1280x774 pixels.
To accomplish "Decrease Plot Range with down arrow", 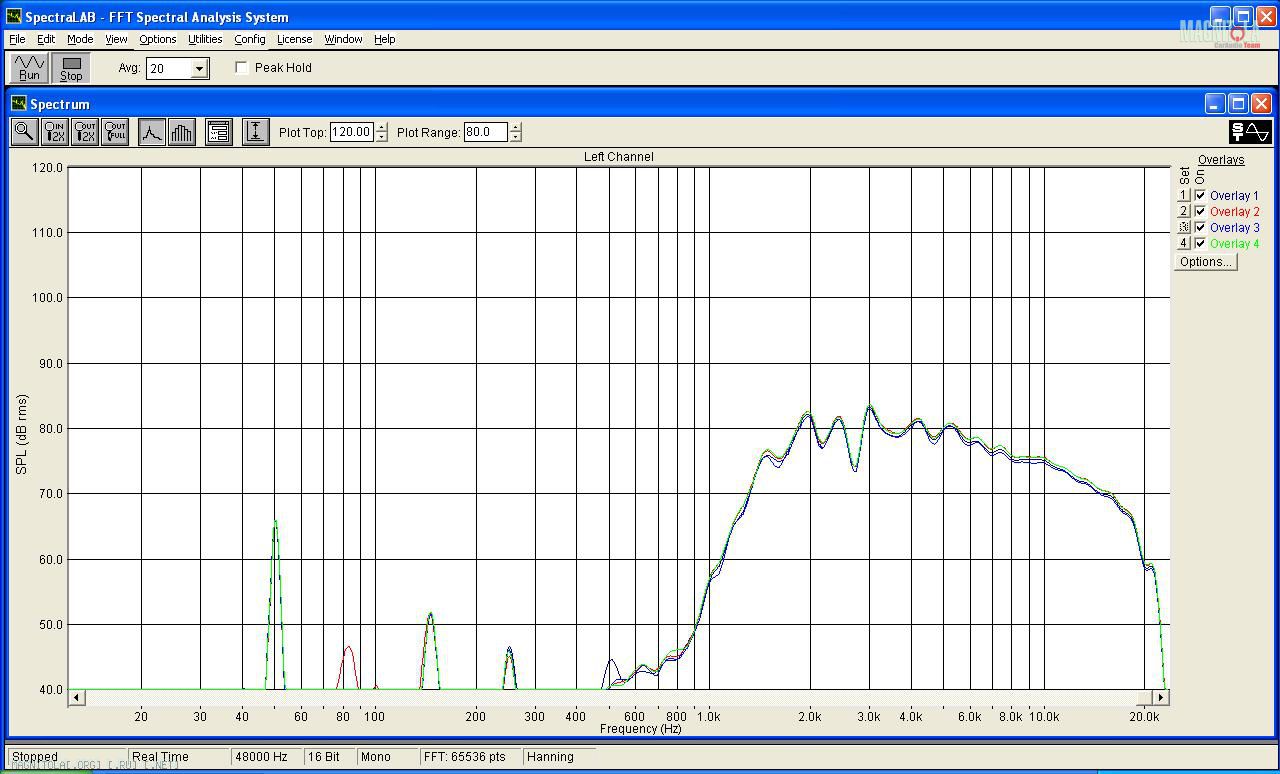I will 516,137.
